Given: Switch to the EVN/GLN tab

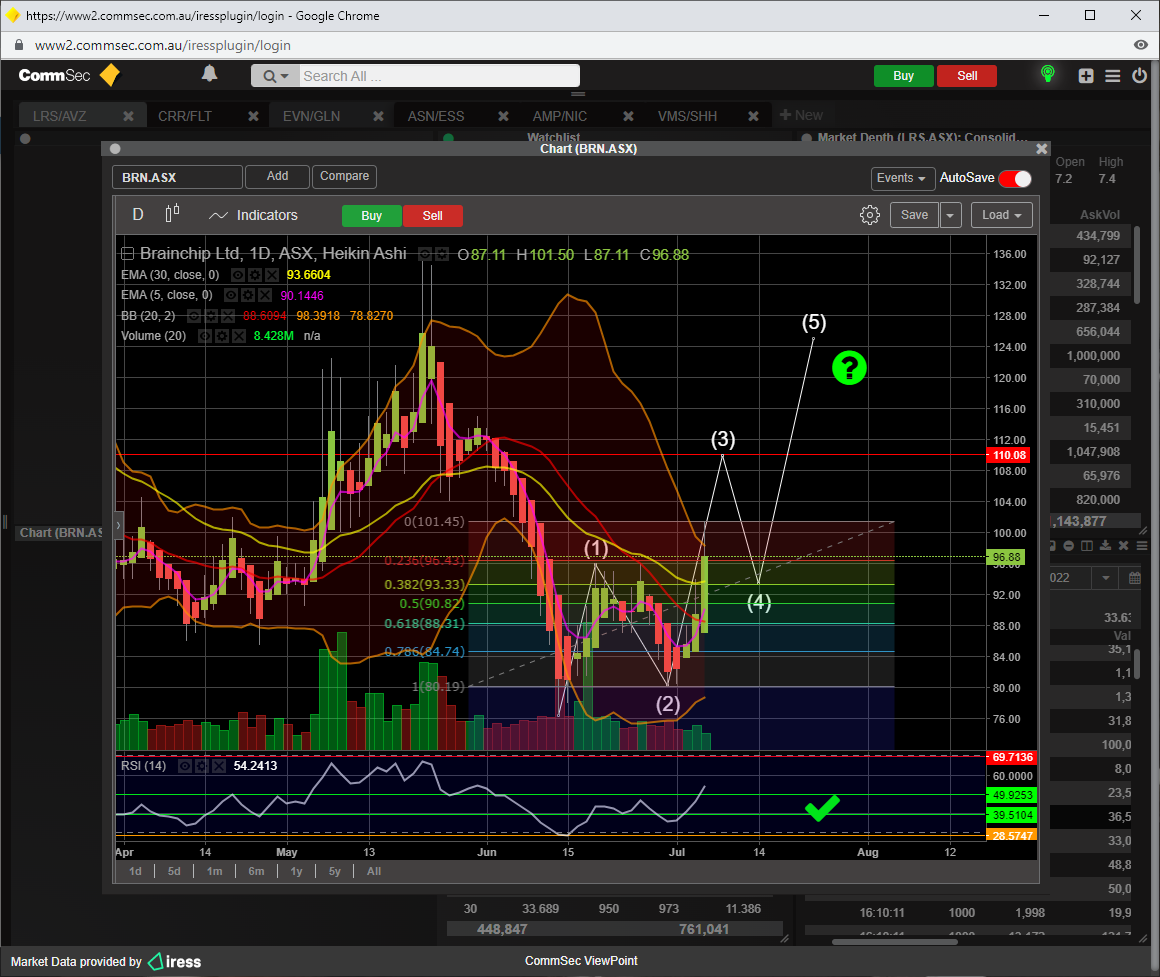Looking at the screenshot, I should [x=311, y=116].
